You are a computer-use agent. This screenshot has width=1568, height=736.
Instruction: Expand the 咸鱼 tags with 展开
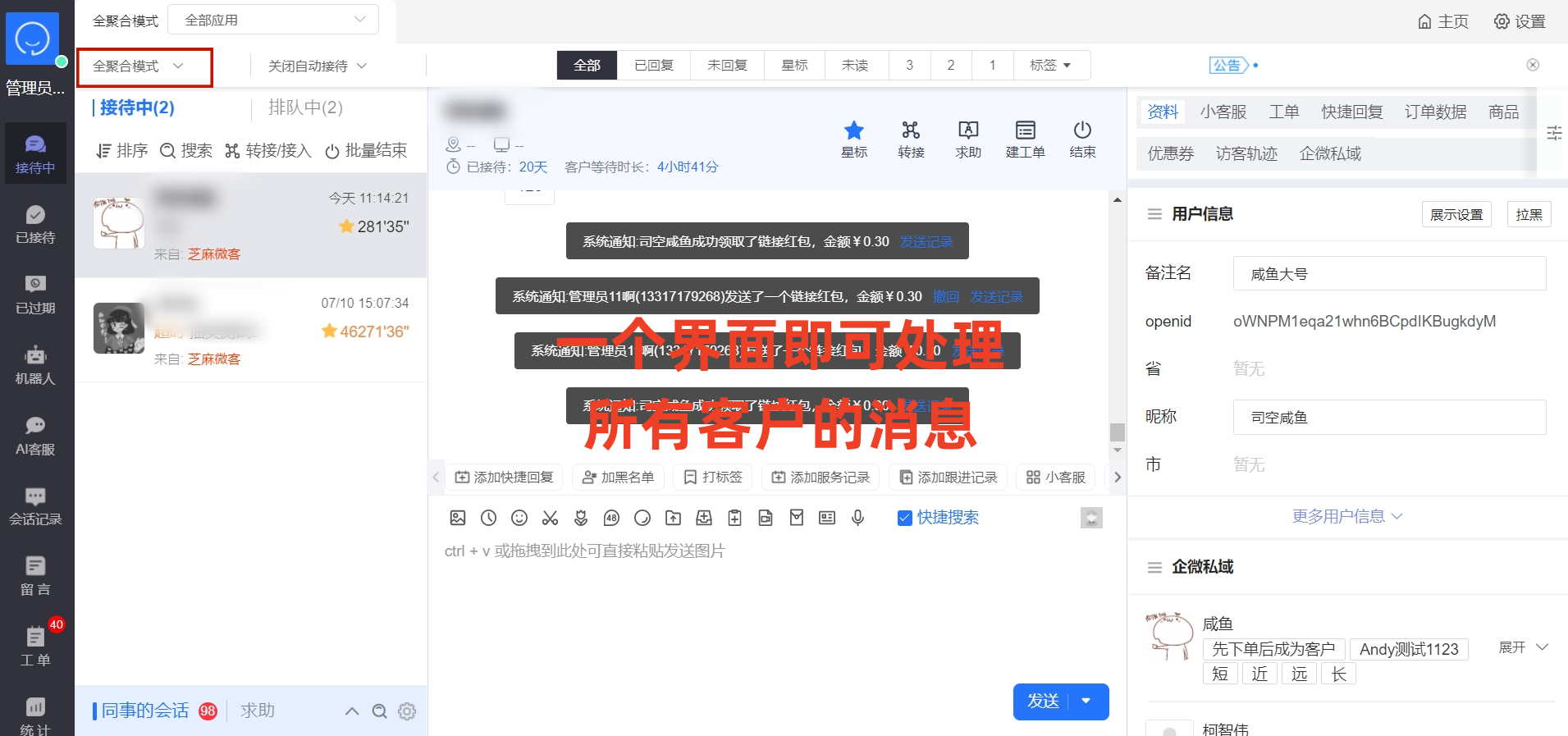pos(1524,647)
